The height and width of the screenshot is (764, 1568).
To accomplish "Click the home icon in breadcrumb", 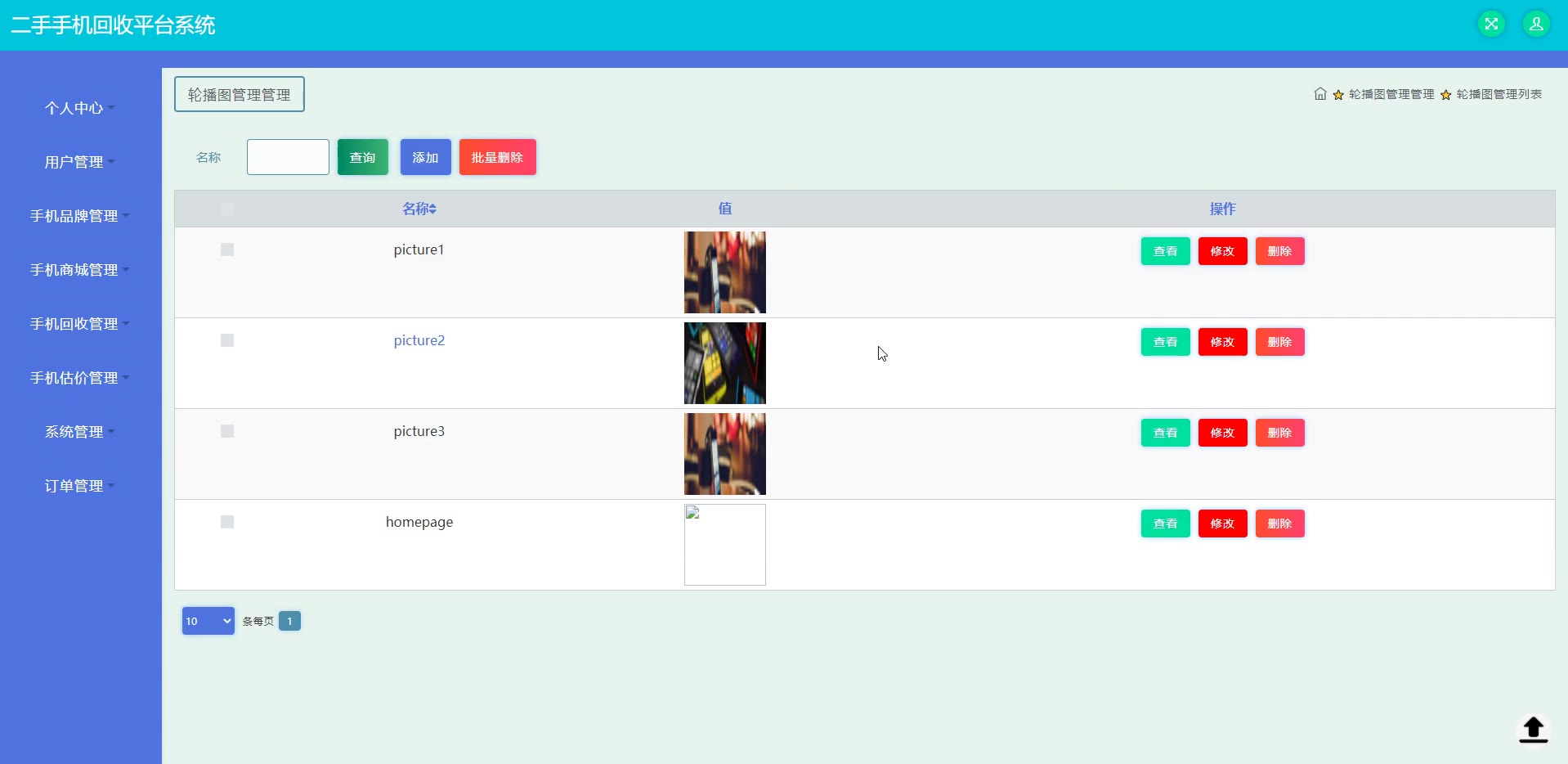I will pyautogui.click(x=1320, y=94).
